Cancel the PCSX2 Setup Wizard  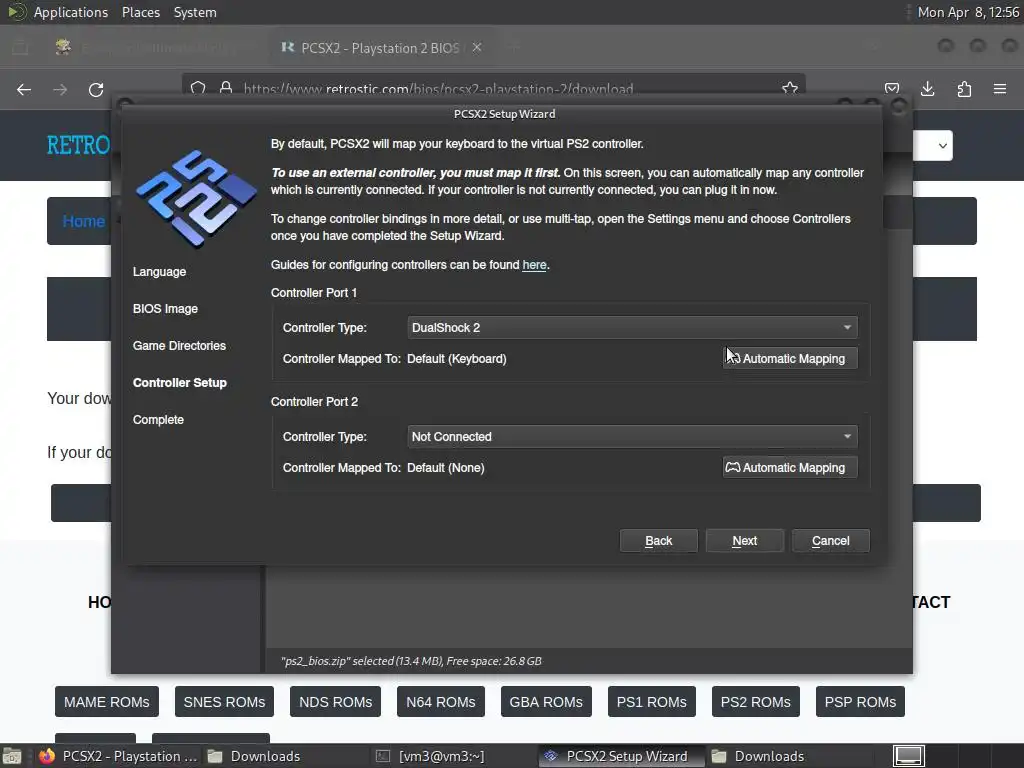pos(831,541)
